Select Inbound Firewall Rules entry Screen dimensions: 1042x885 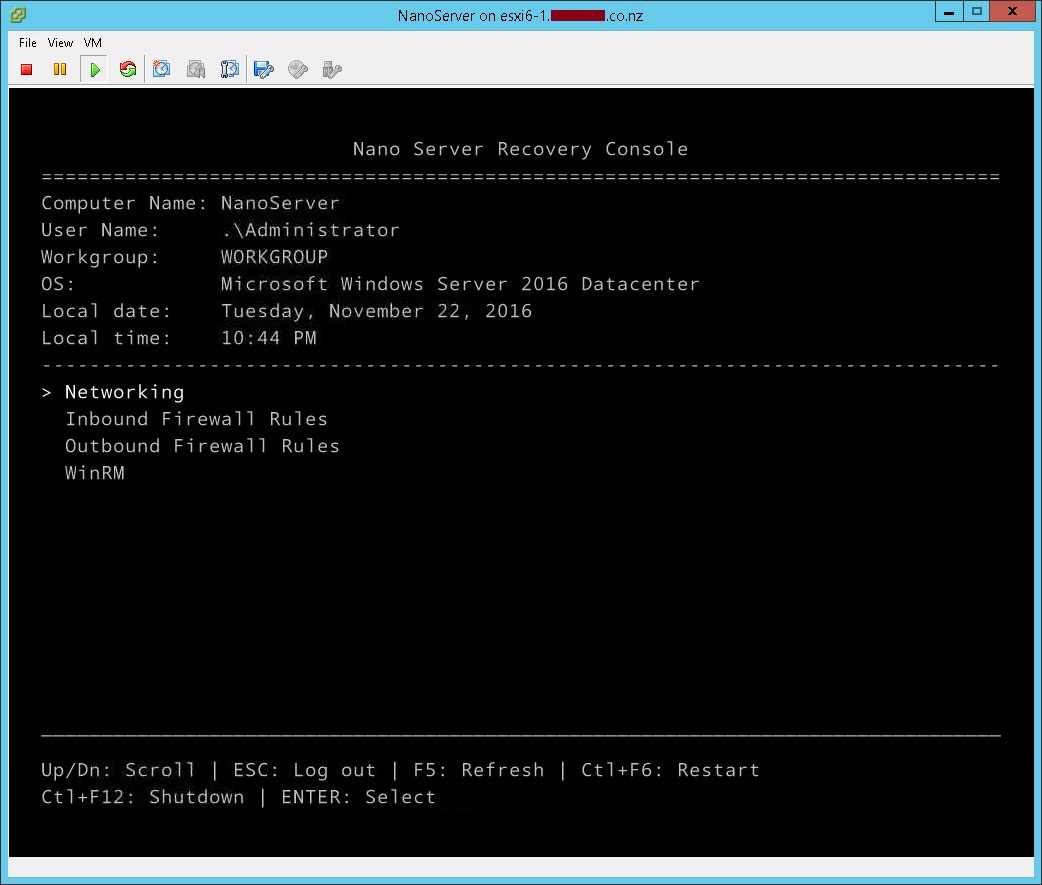pyautogui.click(x=196, y=419)
